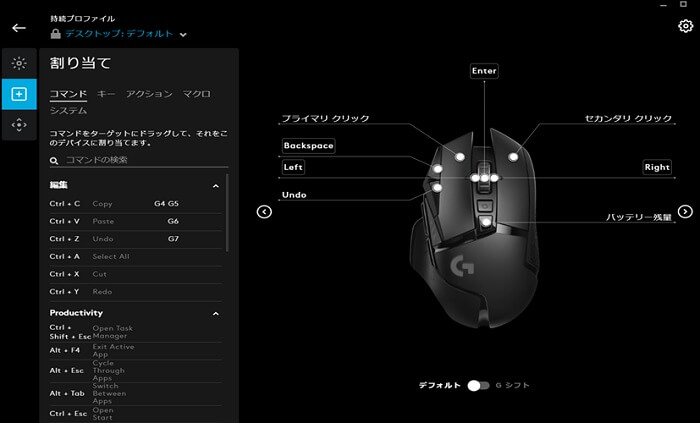700x423 pixels.
Task: Click the コマンドの検索 search field
Action: click(x=139, y=160)
